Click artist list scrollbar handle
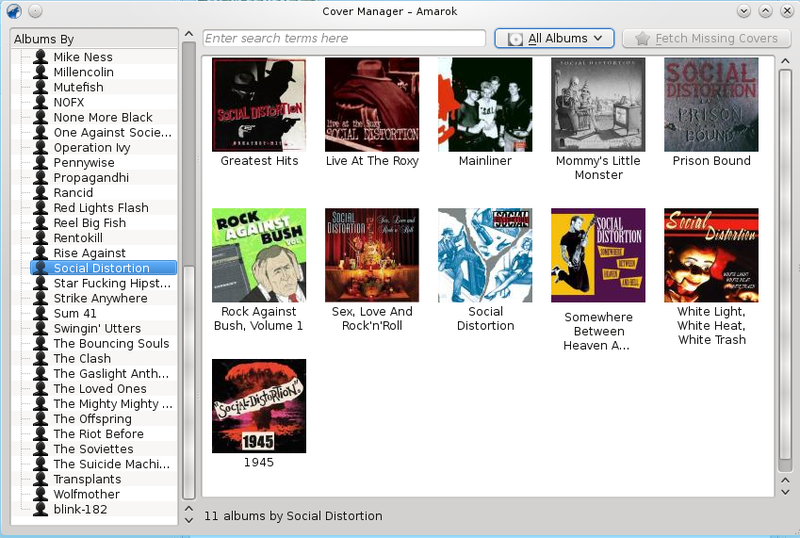Viewport: 800px width, 538px height. (189, 382)
